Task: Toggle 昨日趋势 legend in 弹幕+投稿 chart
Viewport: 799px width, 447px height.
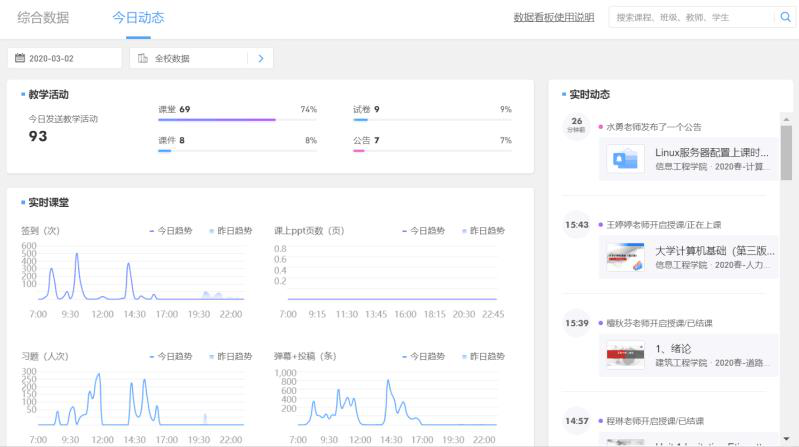Action: (x=483, y=356)
